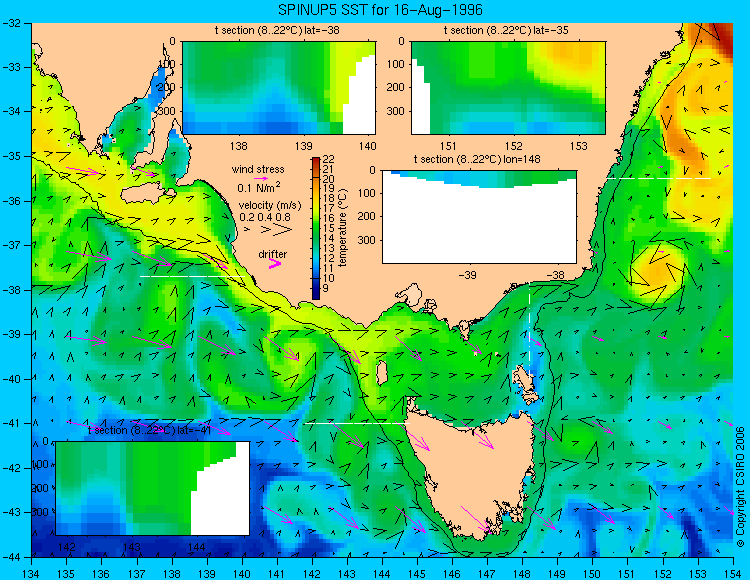
Task: Click the white section line at latitude -41
Action: pyautogui.click(x=357, y=423)
